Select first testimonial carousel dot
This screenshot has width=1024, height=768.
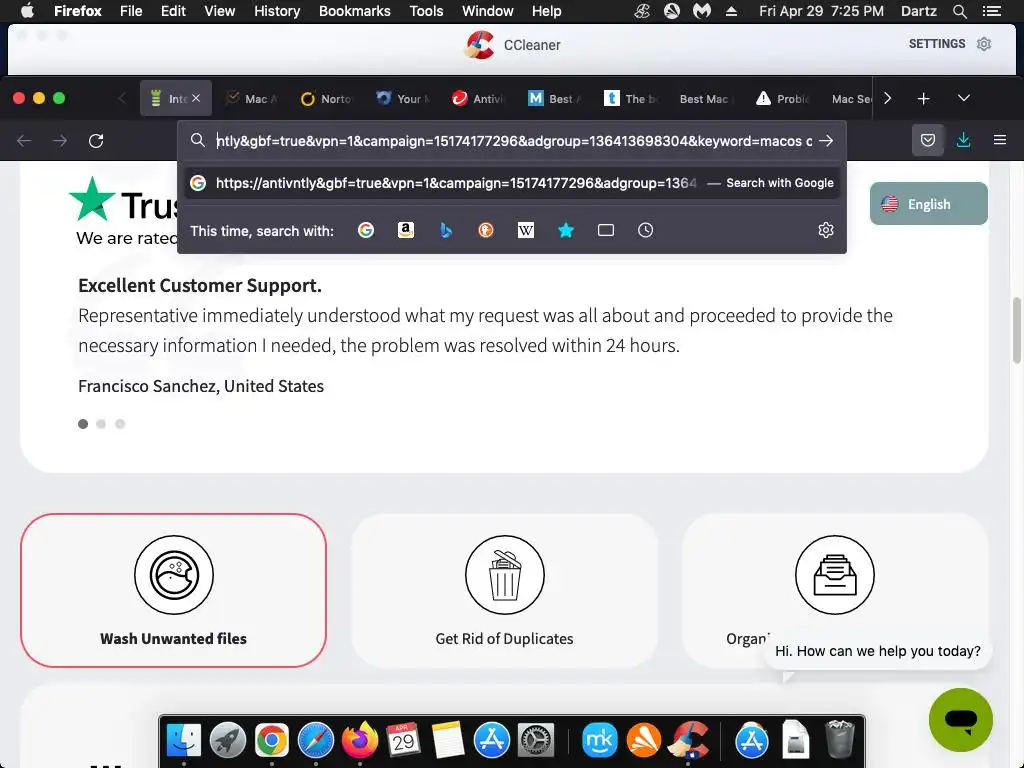(83, 424)
